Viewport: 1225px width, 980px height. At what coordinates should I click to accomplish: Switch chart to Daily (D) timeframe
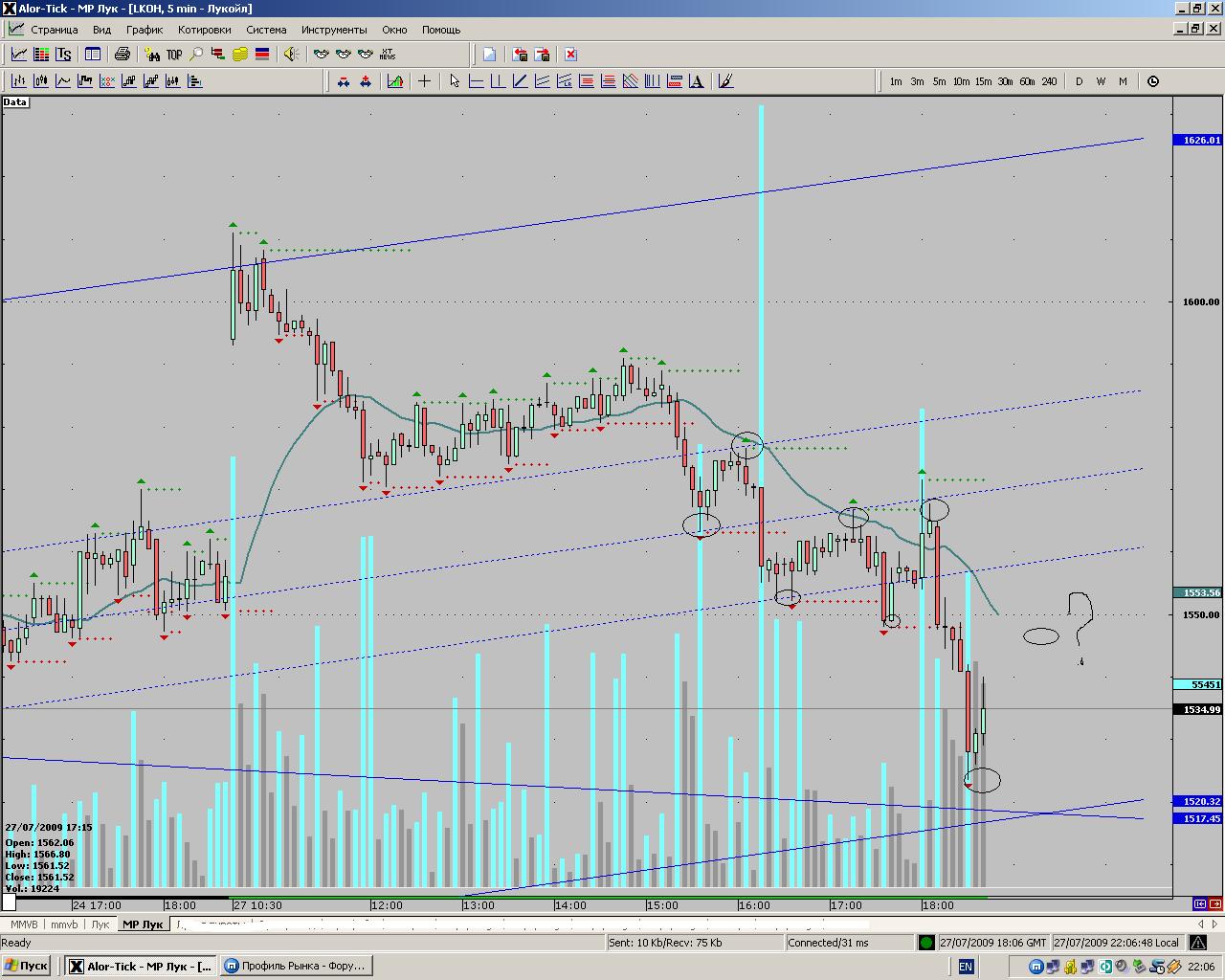coord(1079,81)
